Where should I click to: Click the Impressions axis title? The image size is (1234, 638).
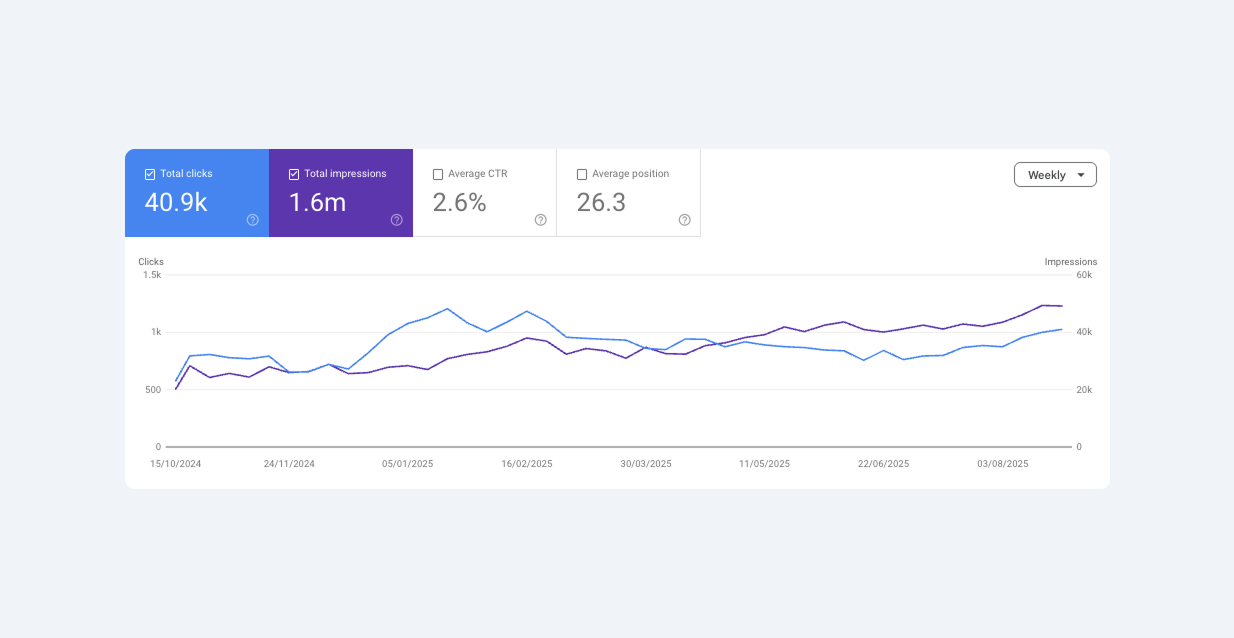click(x=1070, y=262)
